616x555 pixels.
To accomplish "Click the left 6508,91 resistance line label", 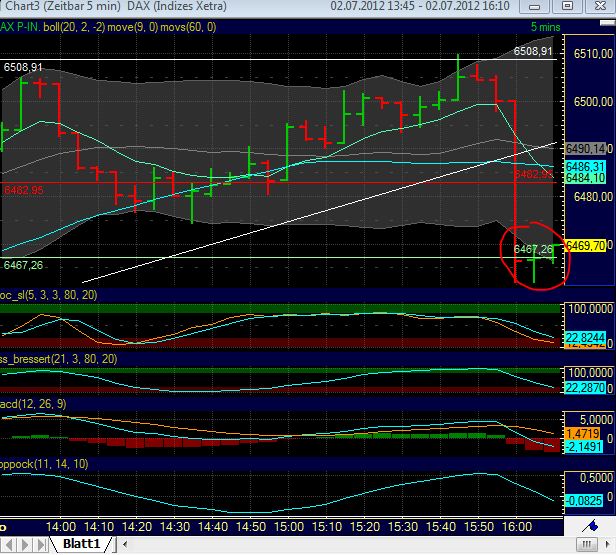I will [x=23, y=67].
